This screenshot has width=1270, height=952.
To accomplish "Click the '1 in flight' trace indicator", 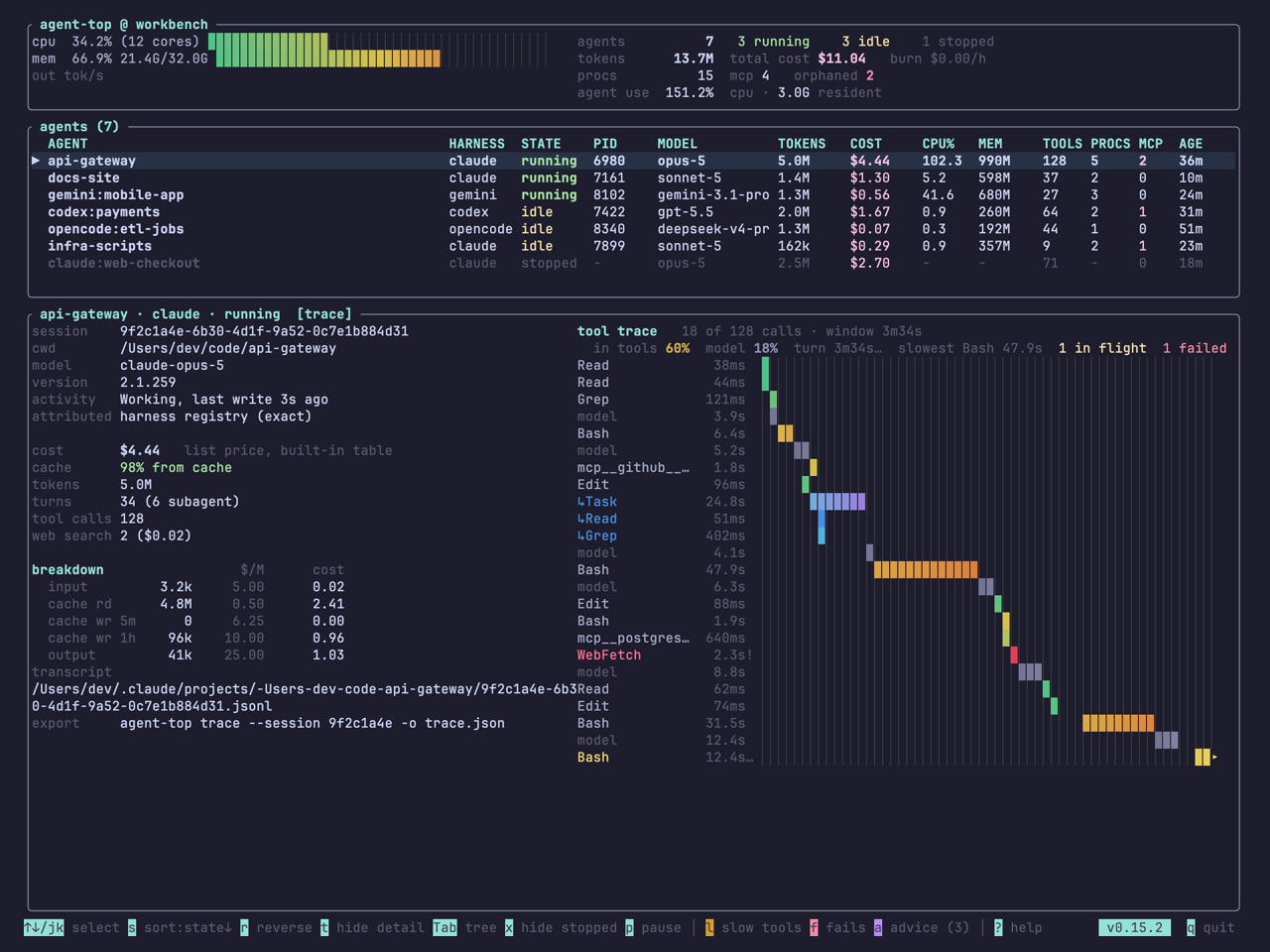I will click(1102, 348).
